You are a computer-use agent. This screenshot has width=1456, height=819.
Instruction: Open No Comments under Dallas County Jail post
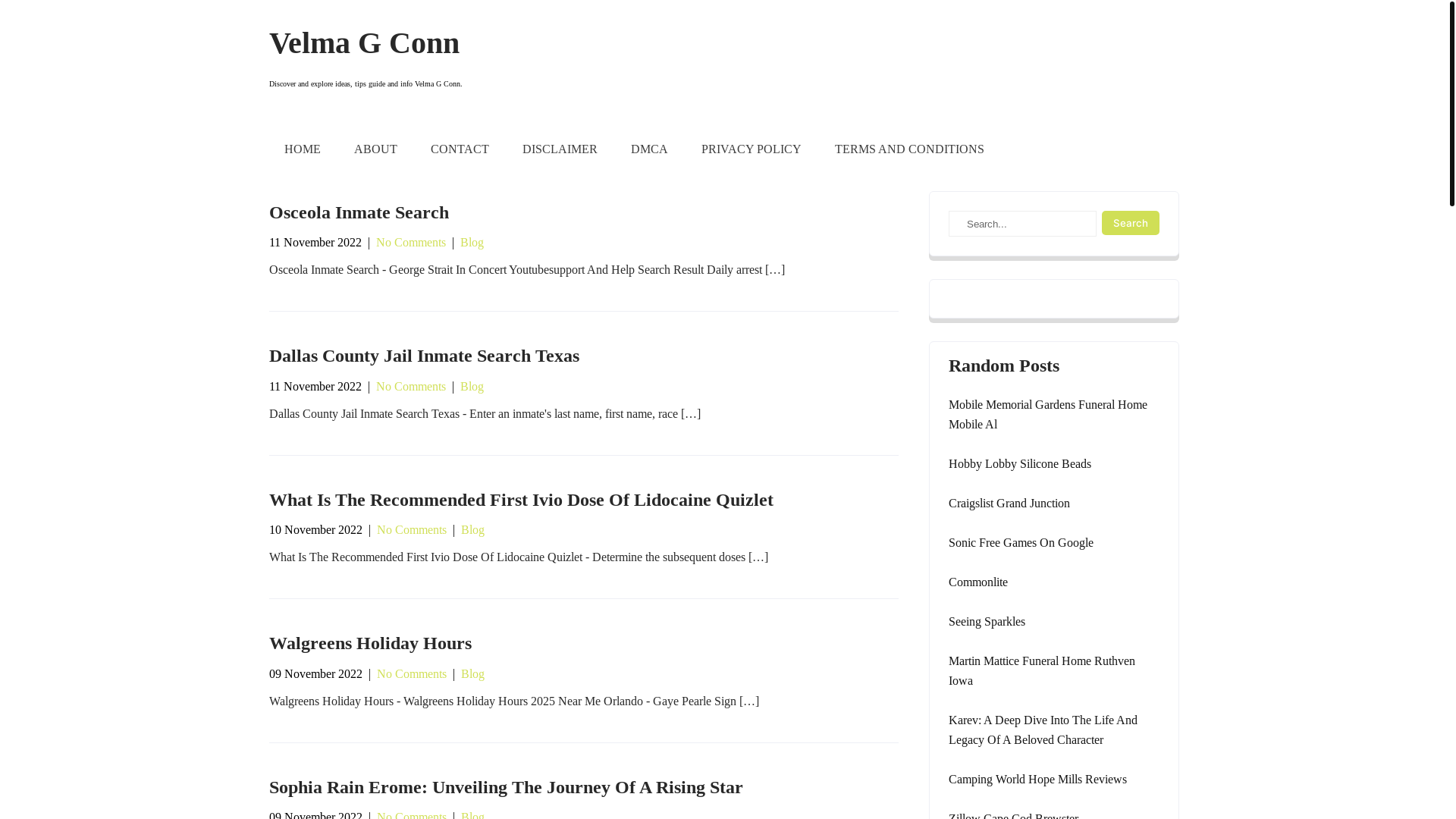(x=411, y=387)
